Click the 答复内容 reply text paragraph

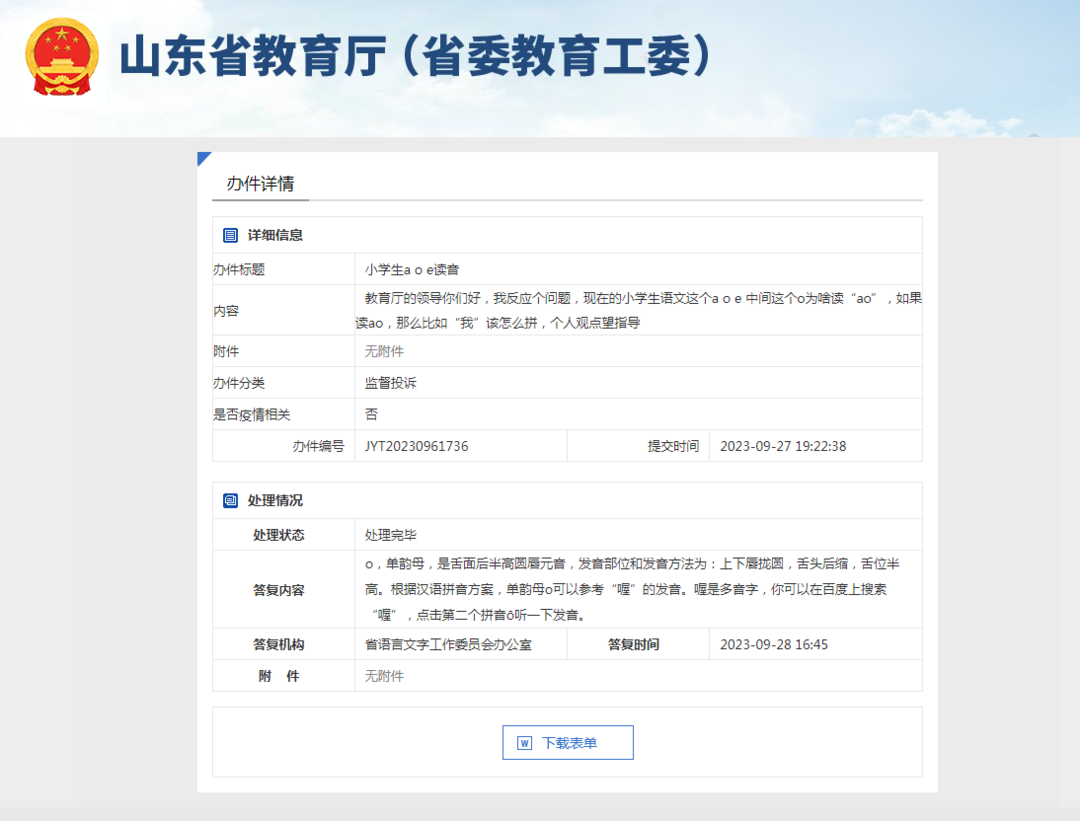(x=630, y=589)
